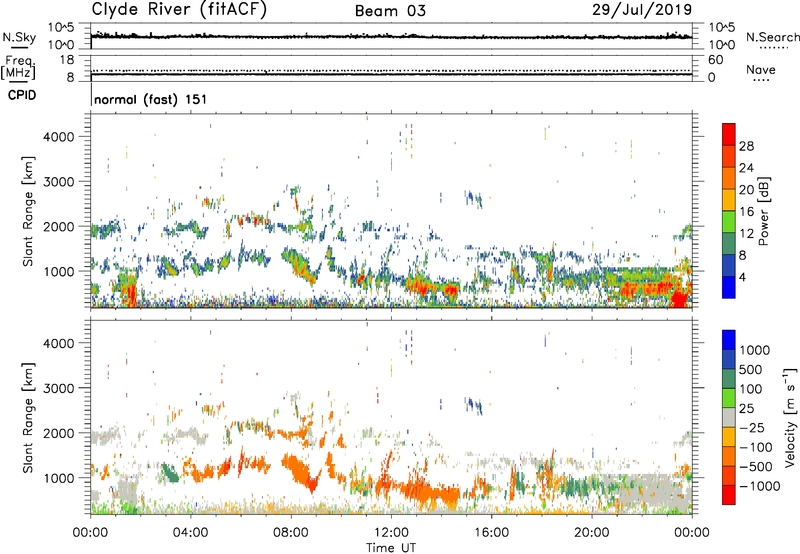The height and width of the screenshot is (554, 800).
Task: Click the '2000' tick on power panel axis
Action: pos(59,226)
